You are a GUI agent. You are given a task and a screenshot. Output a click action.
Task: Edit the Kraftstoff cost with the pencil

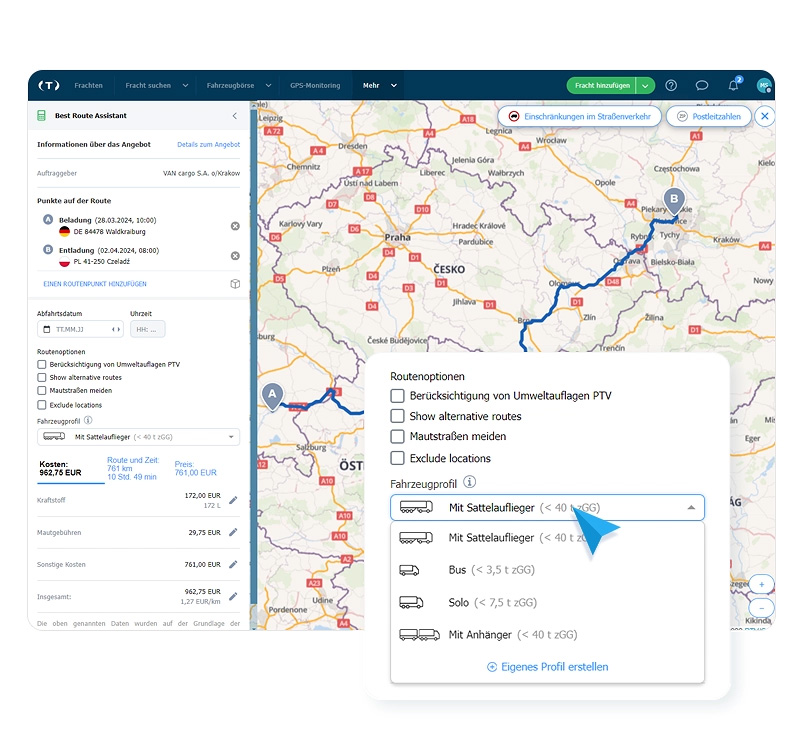[x=233, y=500]
